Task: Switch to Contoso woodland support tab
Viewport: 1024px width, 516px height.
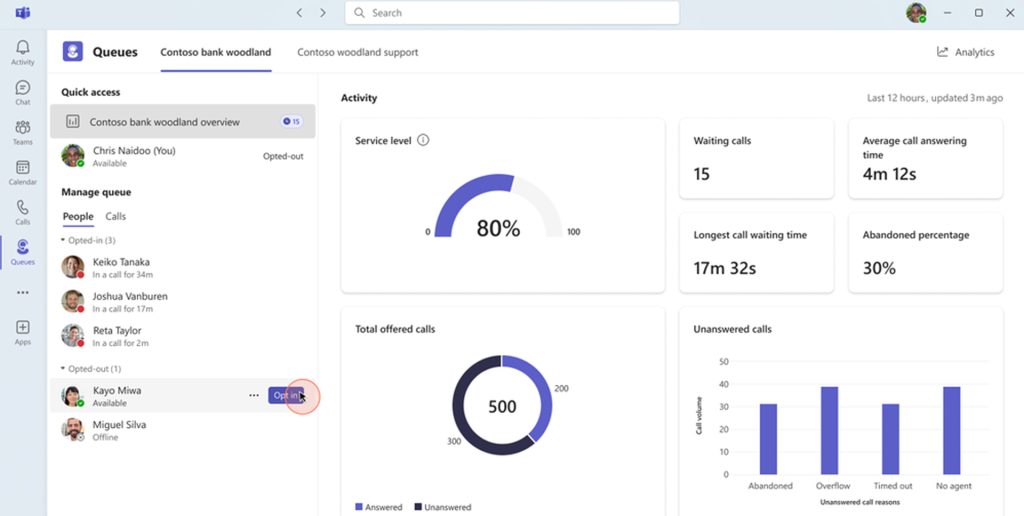Action: [358, 52]
